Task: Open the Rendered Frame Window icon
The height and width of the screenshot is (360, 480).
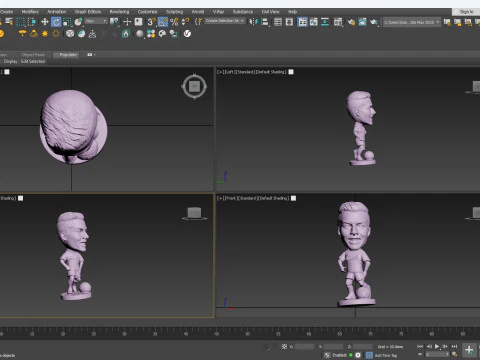Action: (x=362, y=22)
